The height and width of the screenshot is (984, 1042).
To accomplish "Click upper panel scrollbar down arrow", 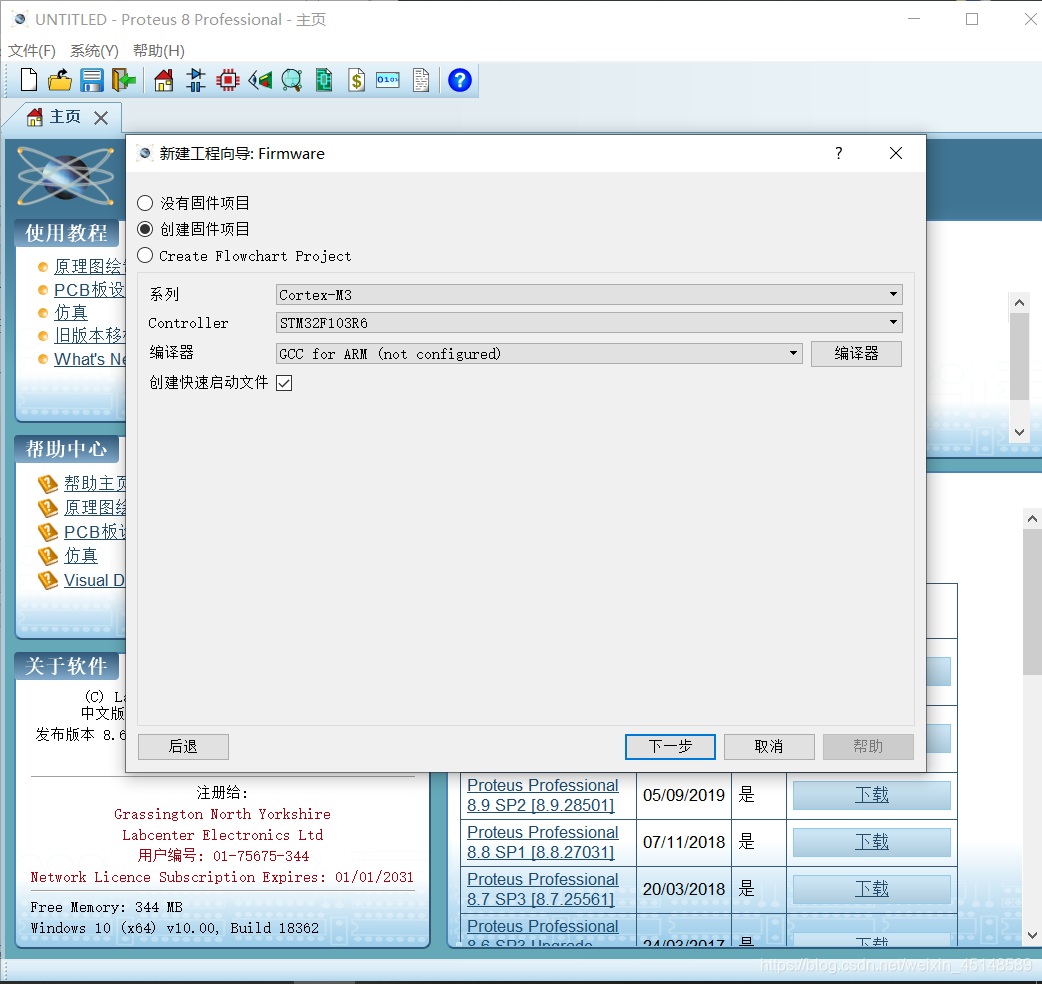I will click(1019, 432).
